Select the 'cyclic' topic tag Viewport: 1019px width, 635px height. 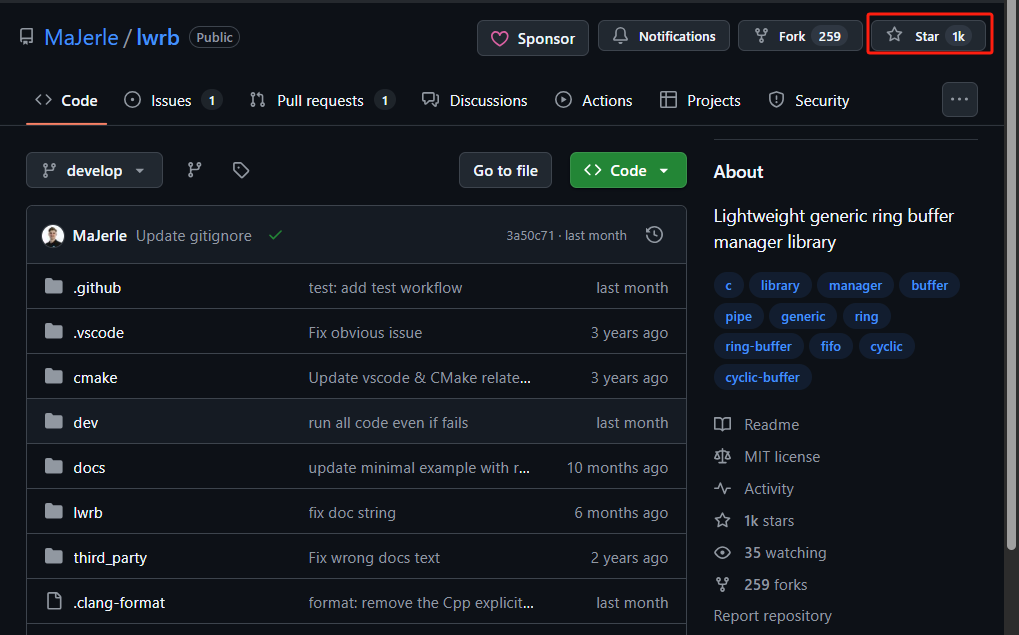886,346
